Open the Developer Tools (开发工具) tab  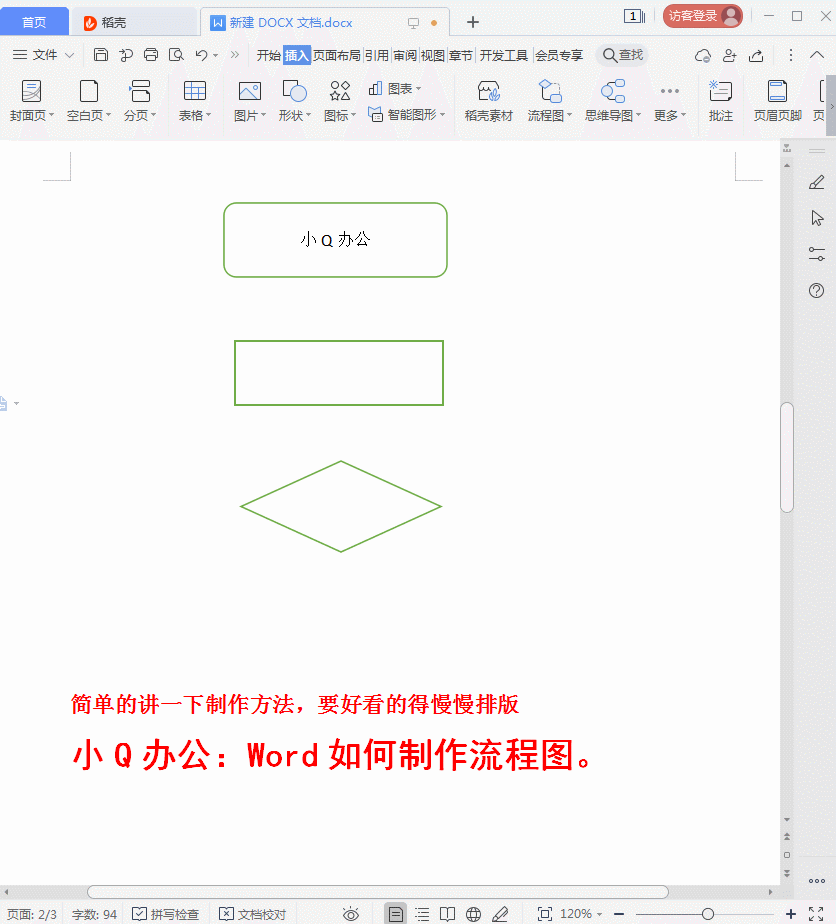(x=504, y=55)
